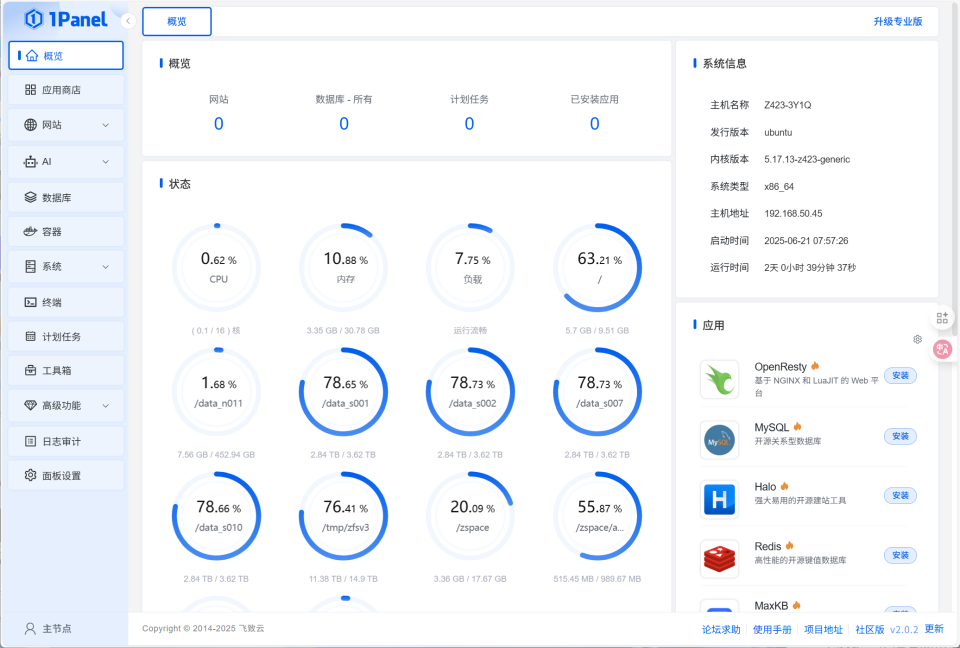Open 终端 menu item

coord(66,302)
